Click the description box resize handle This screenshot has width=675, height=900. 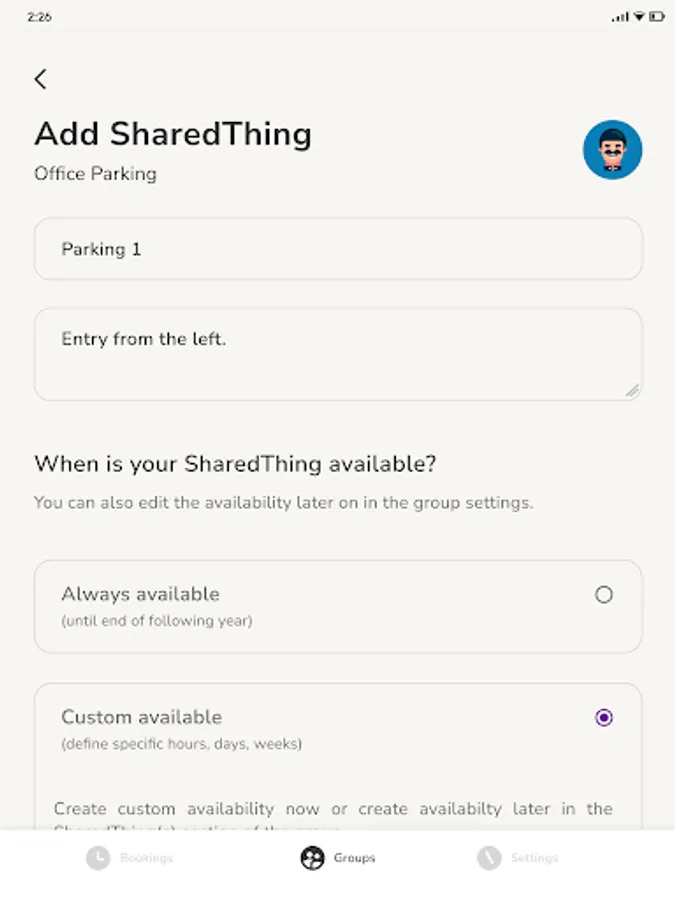632,391
